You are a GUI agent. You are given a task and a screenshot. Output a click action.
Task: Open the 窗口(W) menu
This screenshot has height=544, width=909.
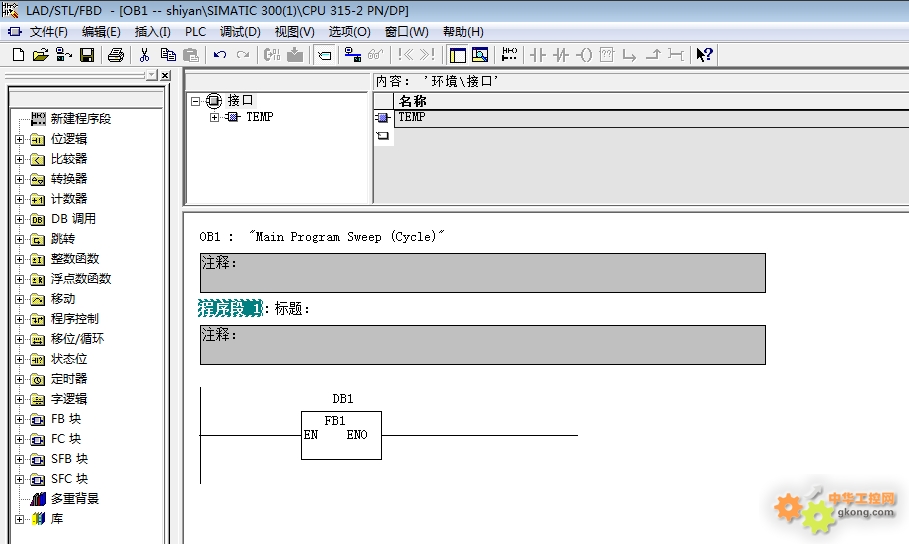click(406, 32)
